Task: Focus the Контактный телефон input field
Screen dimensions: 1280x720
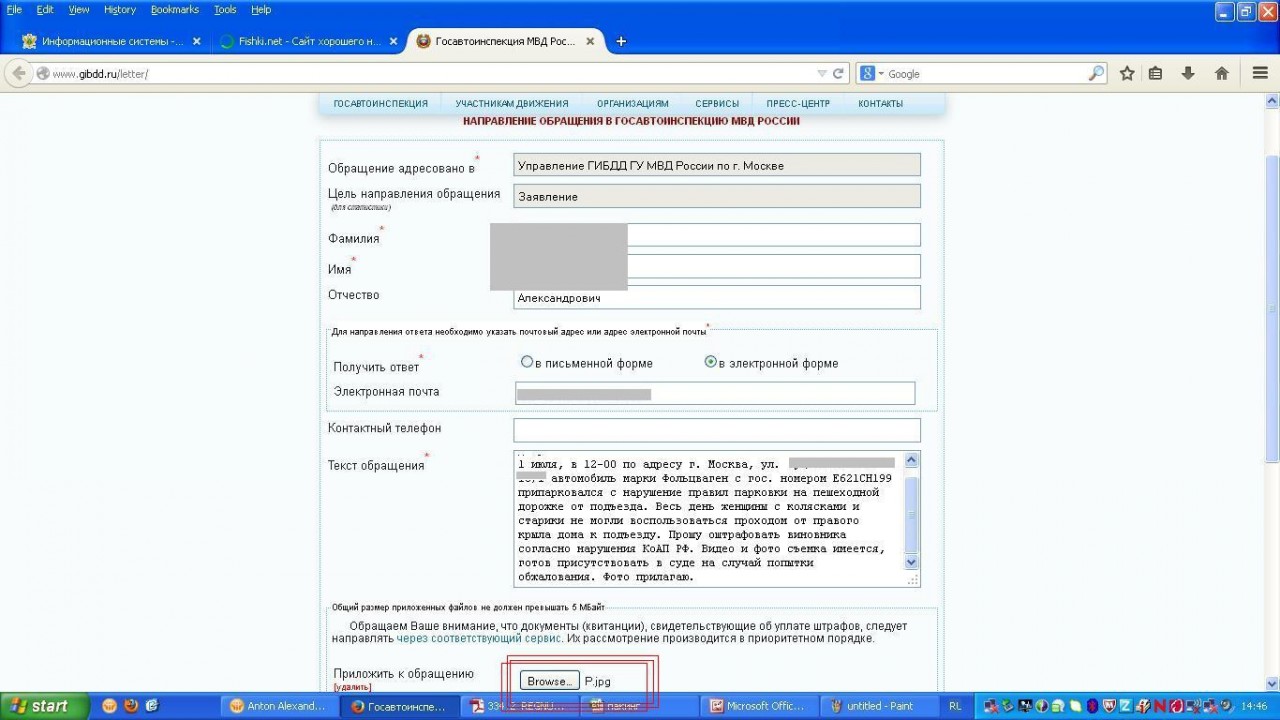Action: click(x=717, y=429)
